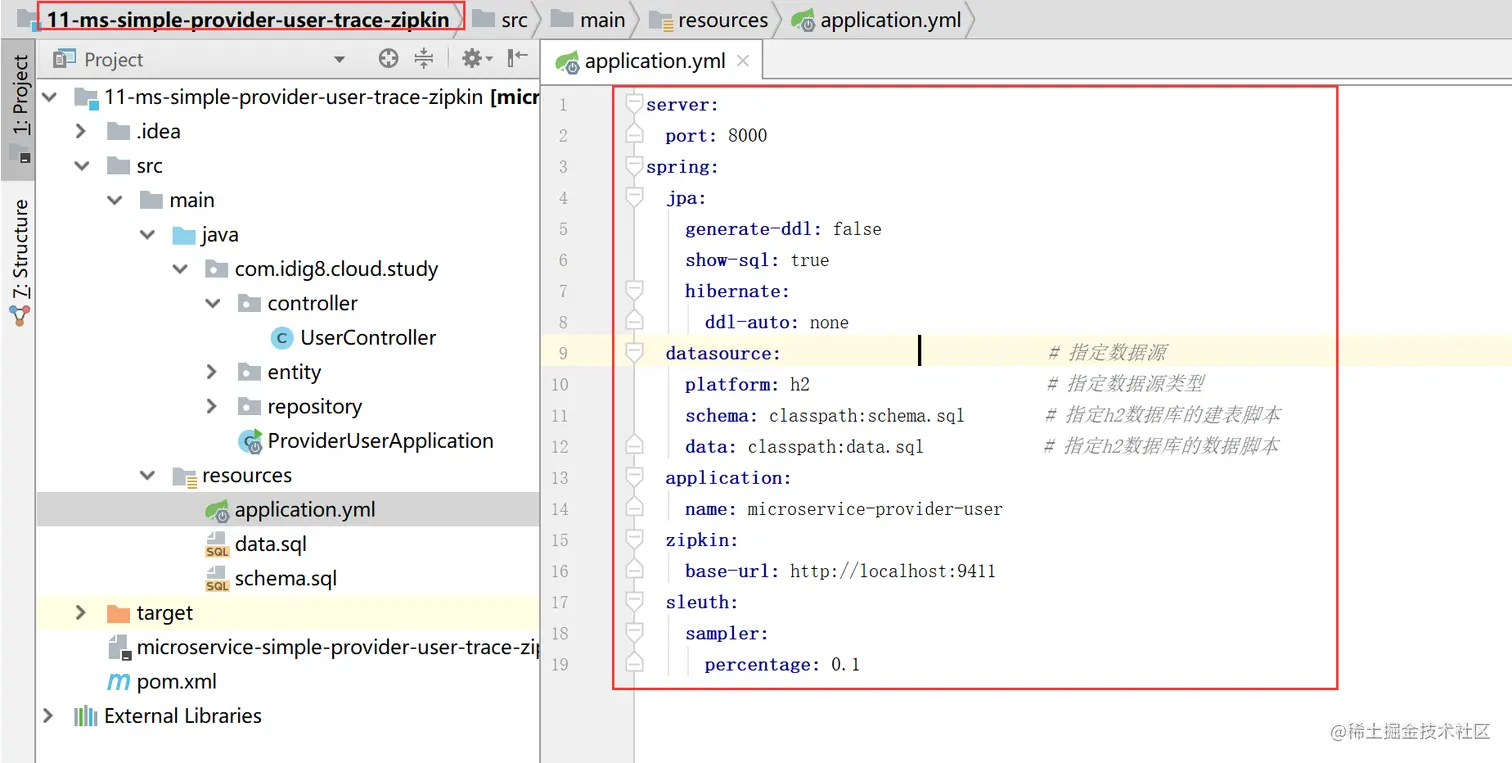This screenshot has width=1512, height=763.
Task: Collapse the java folder arrow
Action: pos(148,235)
